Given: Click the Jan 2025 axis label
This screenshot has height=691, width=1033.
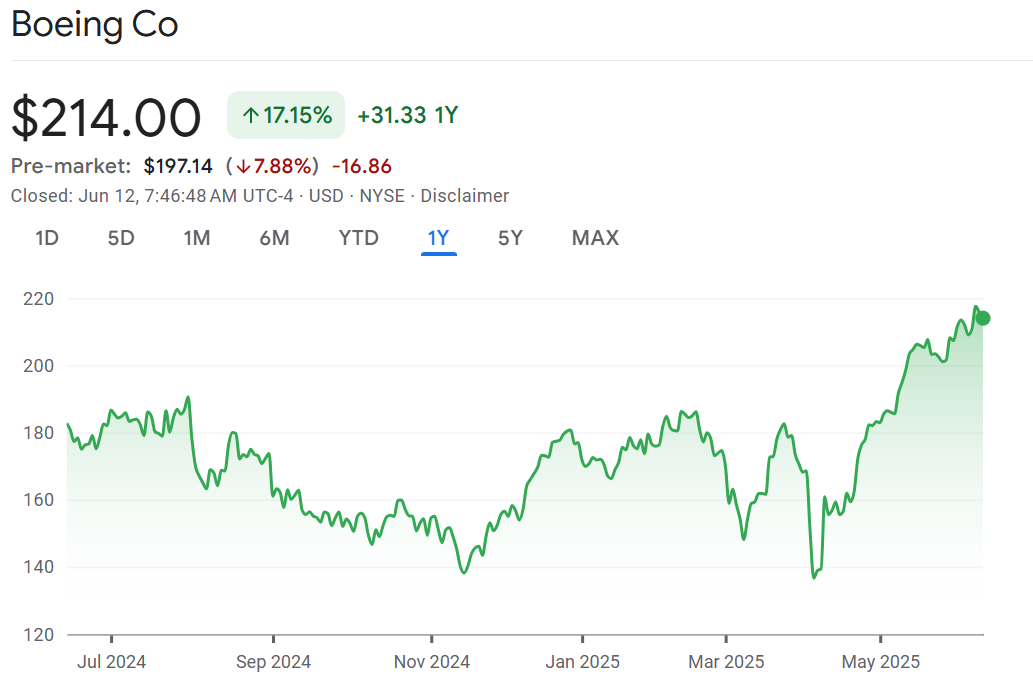Looking at the screenshot, I should [582, 662].
